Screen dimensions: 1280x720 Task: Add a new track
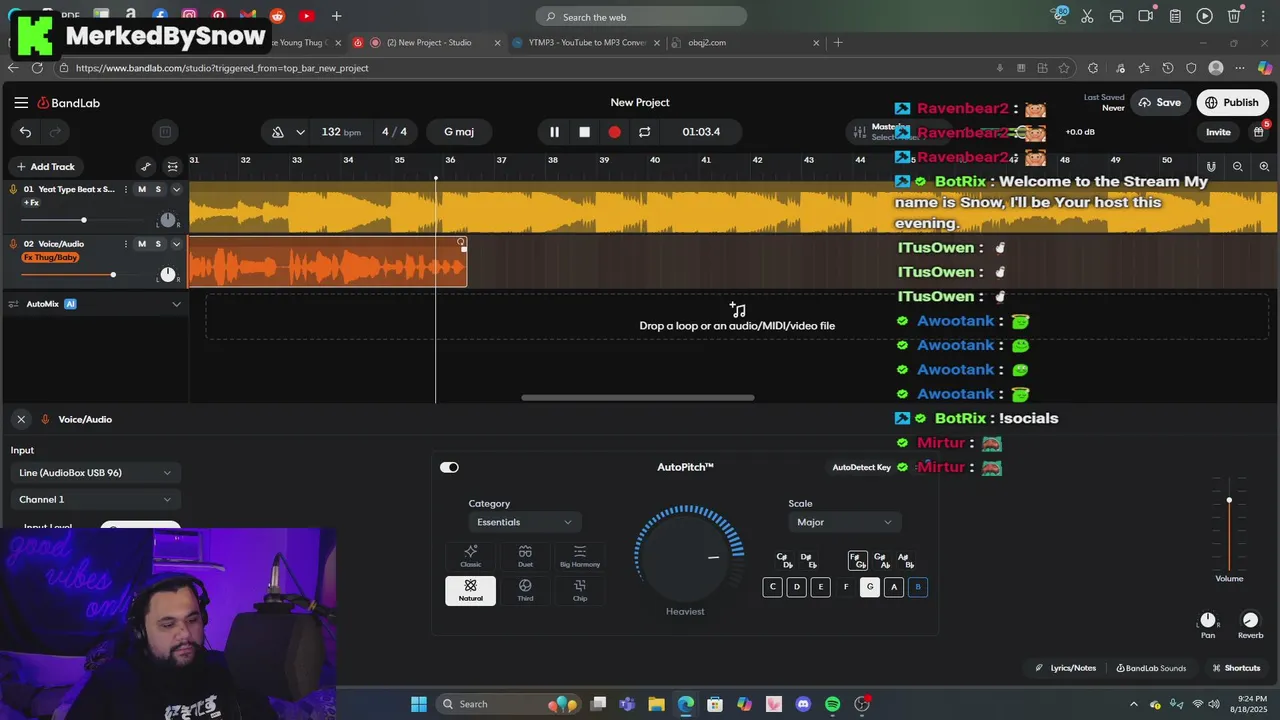click(x=45, y=167)
